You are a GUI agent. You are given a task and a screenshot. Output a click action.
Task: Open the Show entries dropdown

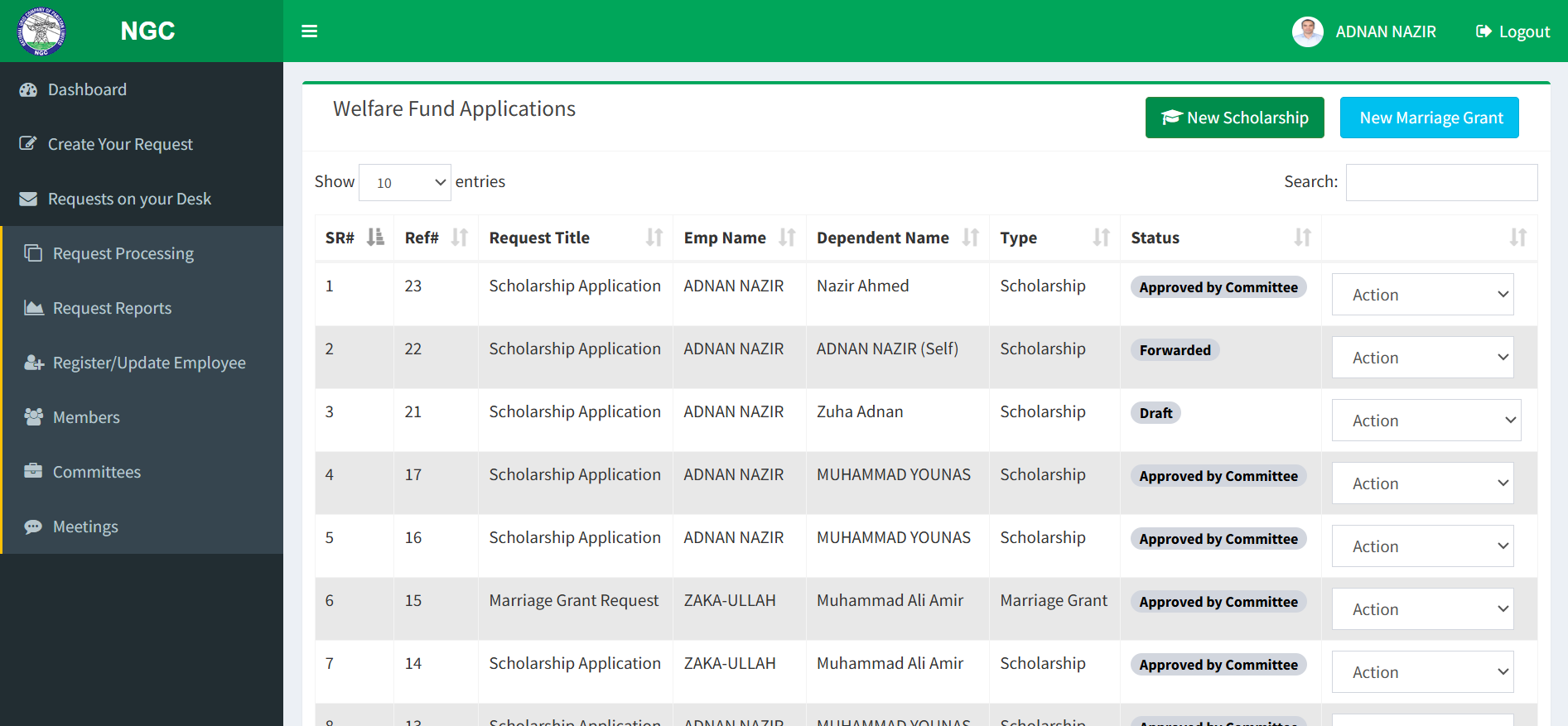[x=405, y=182]
